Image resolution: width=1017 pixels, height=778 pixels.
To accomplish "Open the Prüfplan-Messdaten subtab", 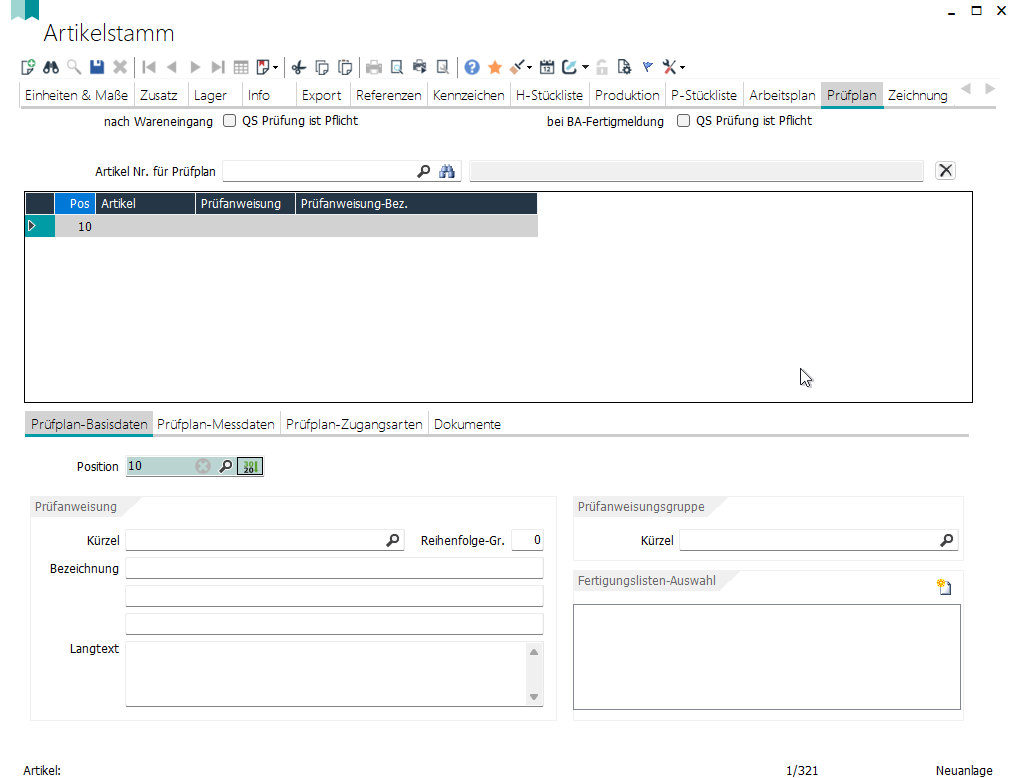I will [x=216, y=425].
